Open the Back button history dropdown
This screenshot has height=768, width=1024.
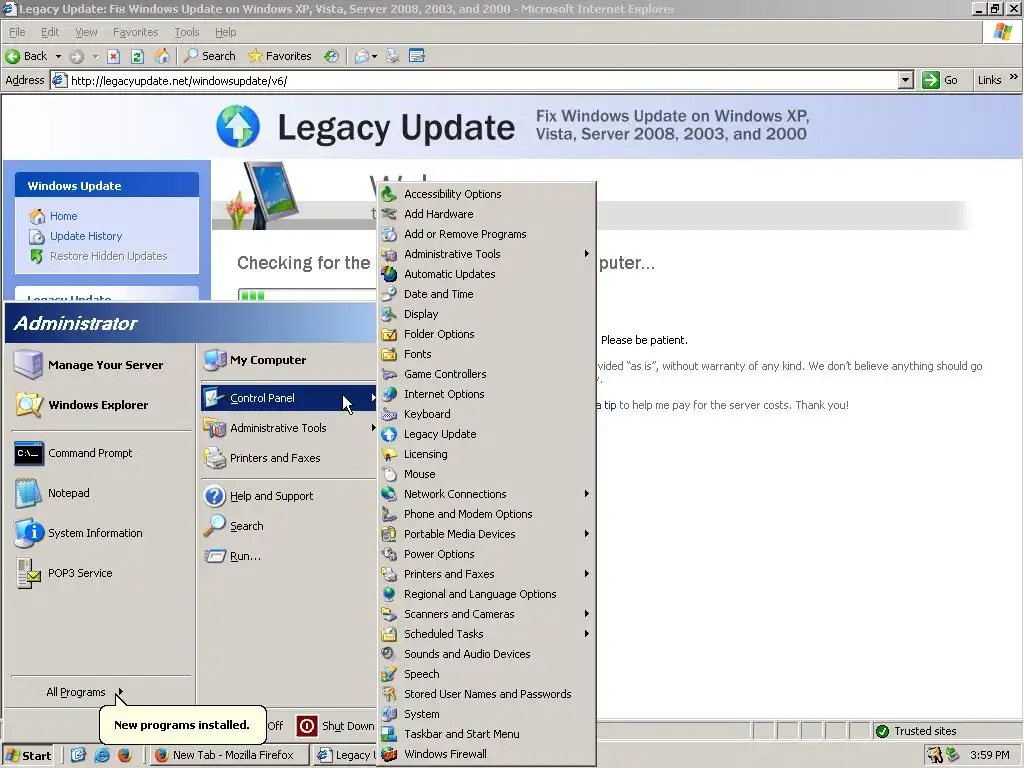(58, 56)
